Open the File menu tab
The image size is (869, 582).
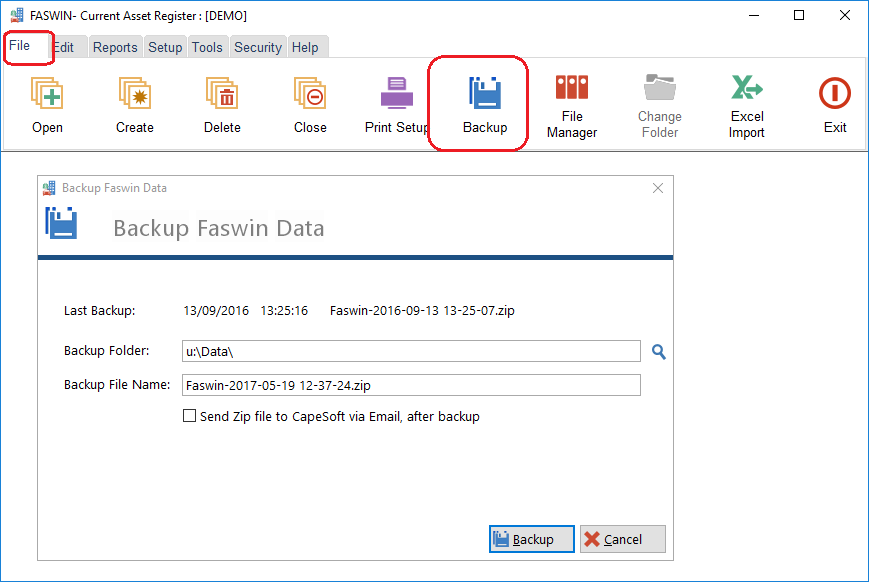click(x=19, y=45)
